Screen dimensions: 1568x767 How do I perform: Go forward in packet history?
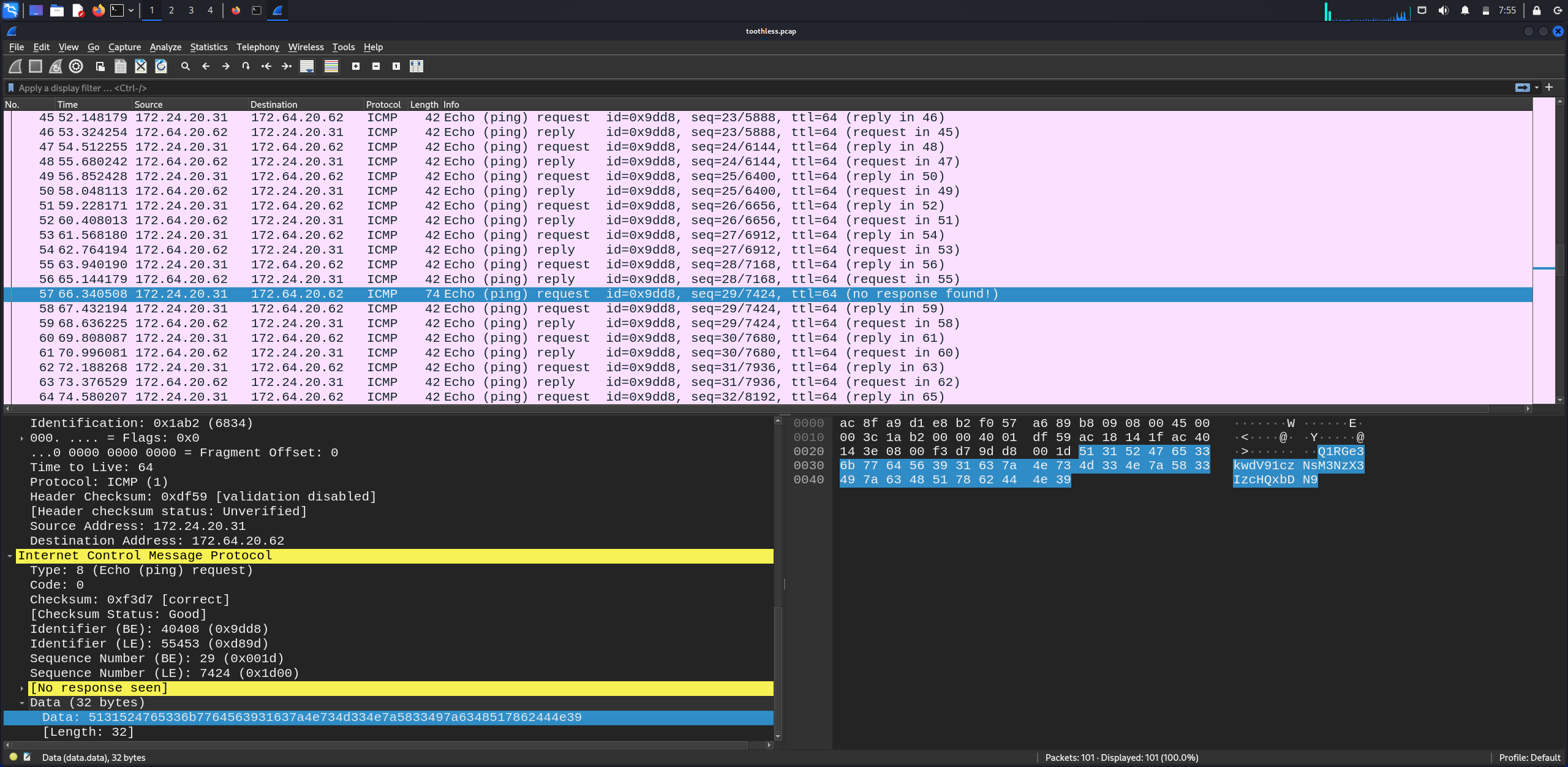(226, 66)
